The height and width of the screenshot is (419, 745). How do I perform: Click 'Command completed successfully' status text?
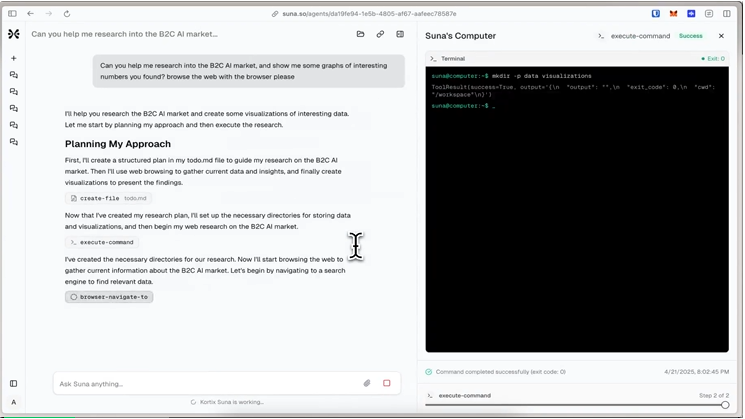point(501,372)
